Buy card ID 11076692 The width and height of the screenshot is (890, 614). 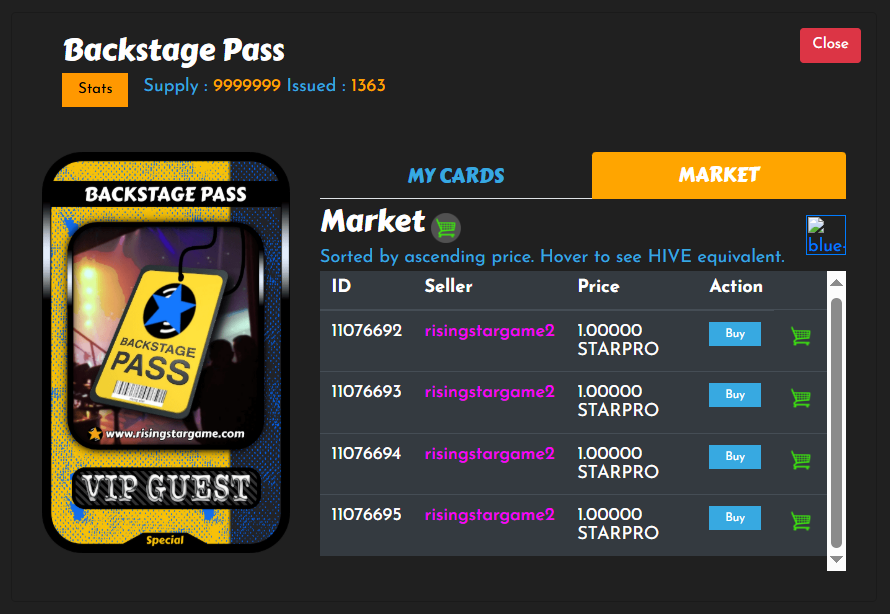(x=735, y=334)
